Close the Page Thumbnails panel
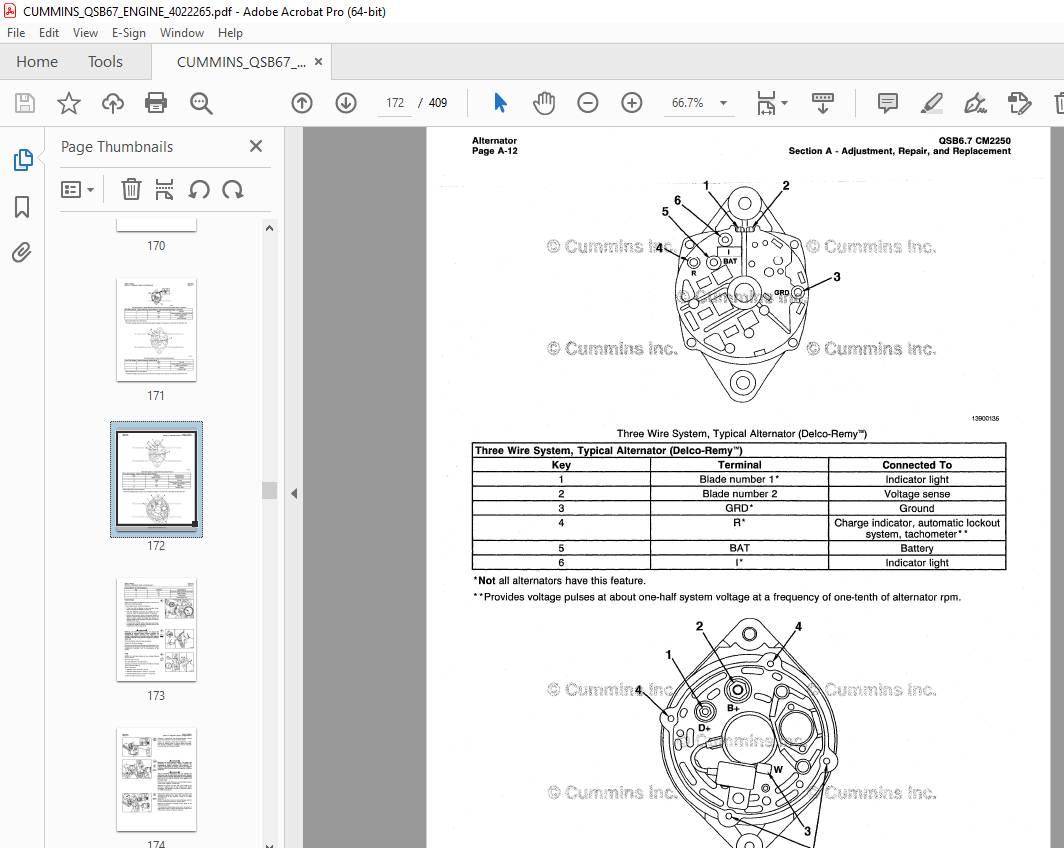1064x848 pixels. 256,146
